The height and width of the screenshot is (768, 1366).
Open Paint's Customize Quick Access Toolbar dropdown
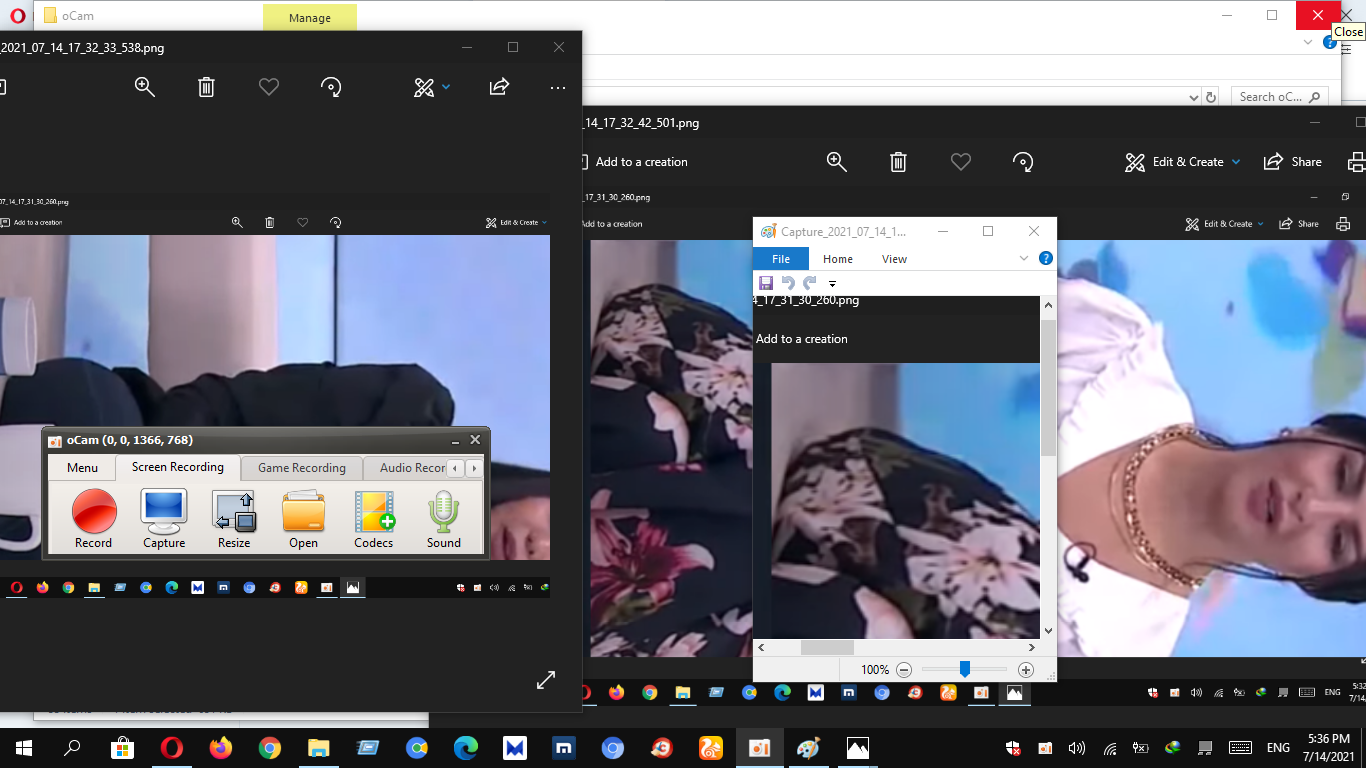(x=832, y=284)
